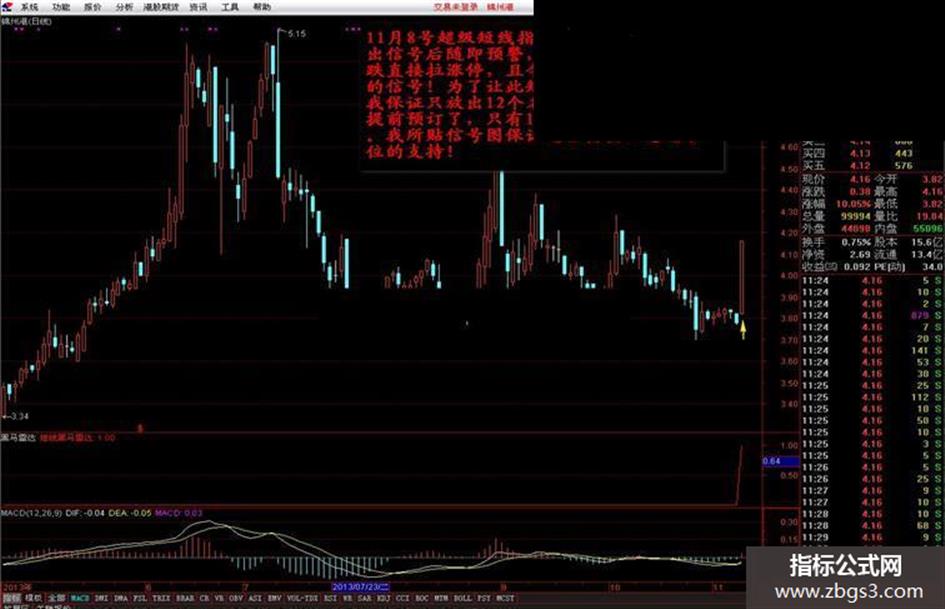The width and height of the screenshot is (945, 609).
Task: Switch to the MTM indicator tab
Action: (x=441, y=598)
